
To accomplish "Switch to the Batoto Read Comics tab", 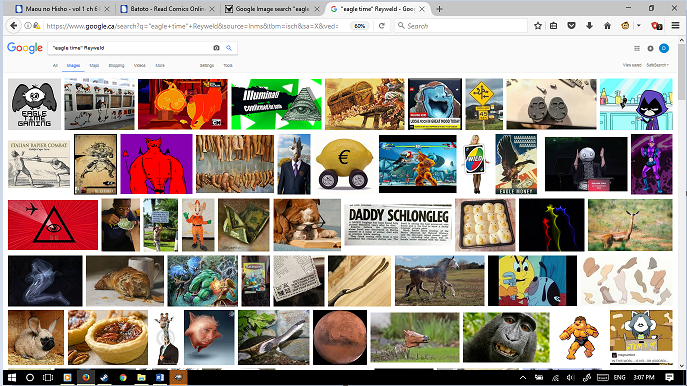I will click(x=167, y=9).
